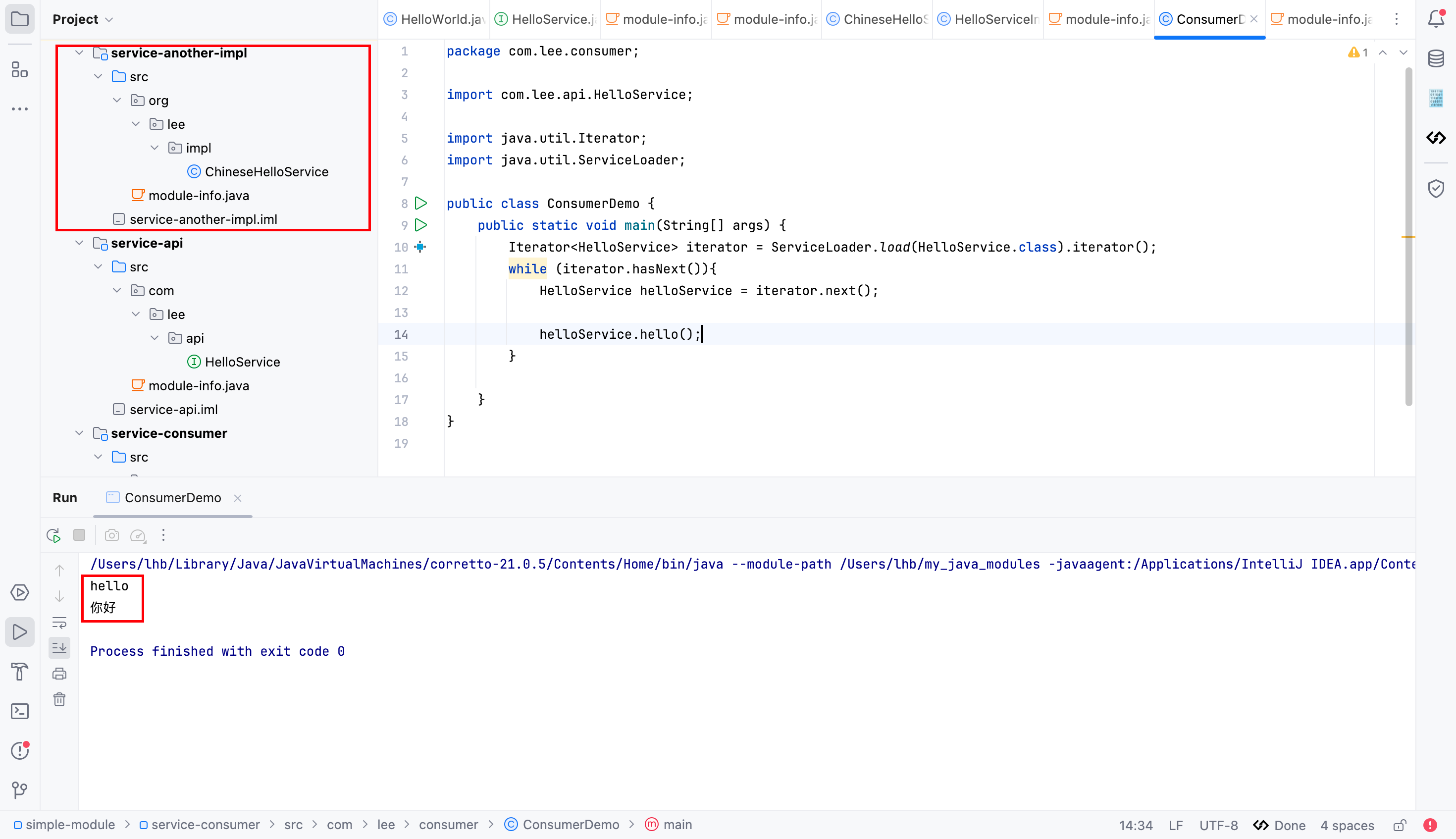
Task: Collapse the service-api module
Action: tap(80, 243)
